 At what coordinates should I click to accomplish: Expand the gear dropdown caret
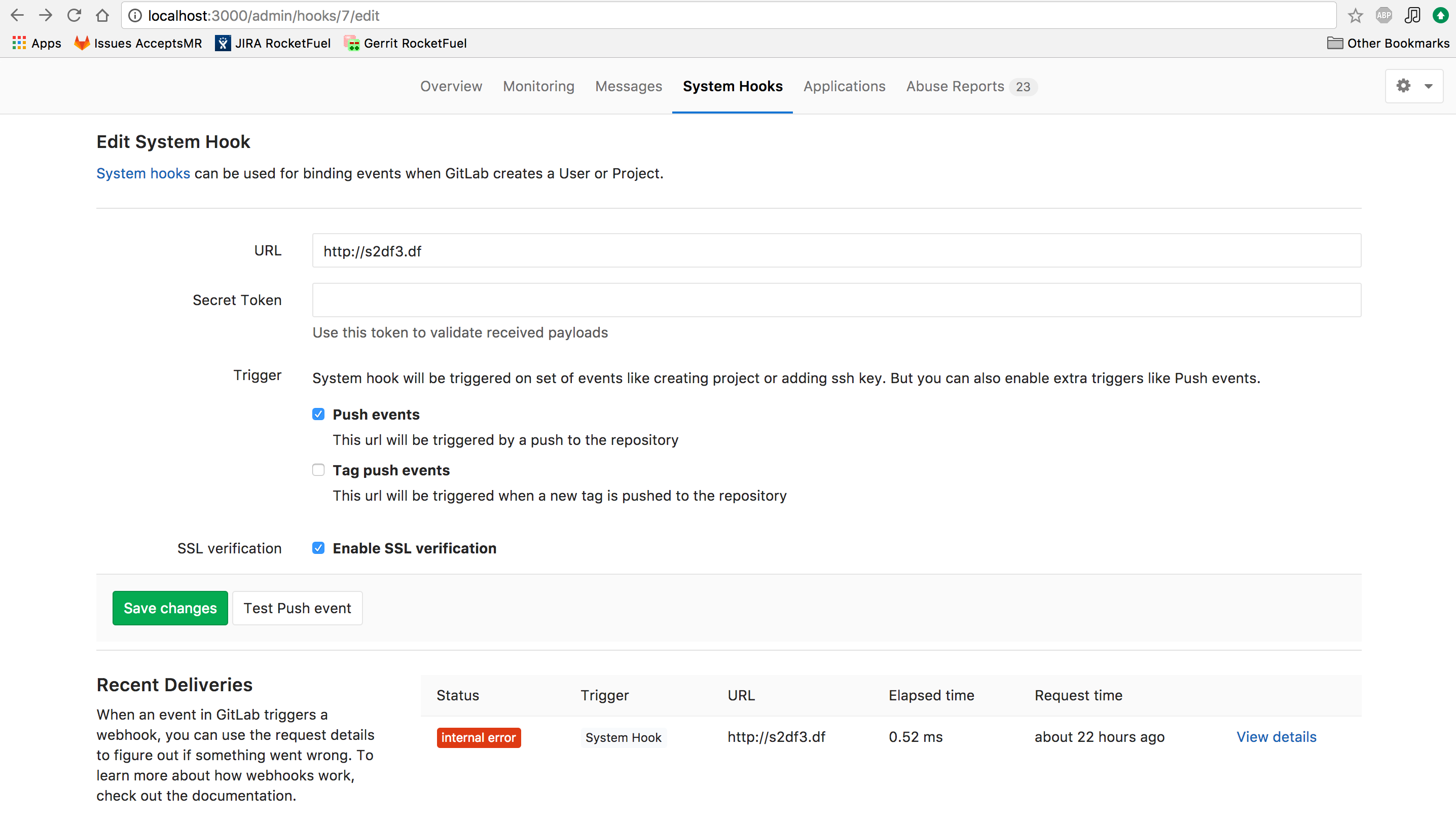coord(1428,87)
